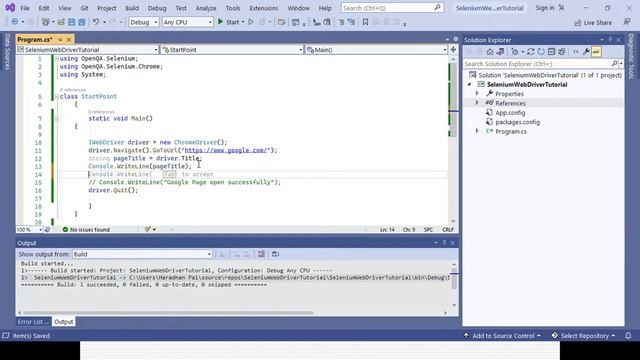Click the Find in Files toolbar icon
The width and height of the screenshot is (640, 360).
(281, 22)
